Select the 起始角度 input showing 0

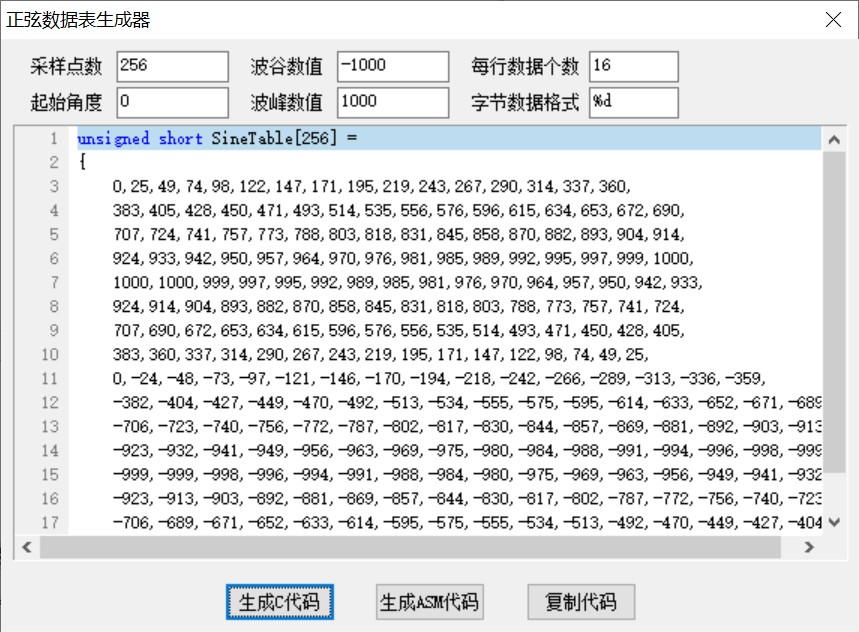[172, 102]
